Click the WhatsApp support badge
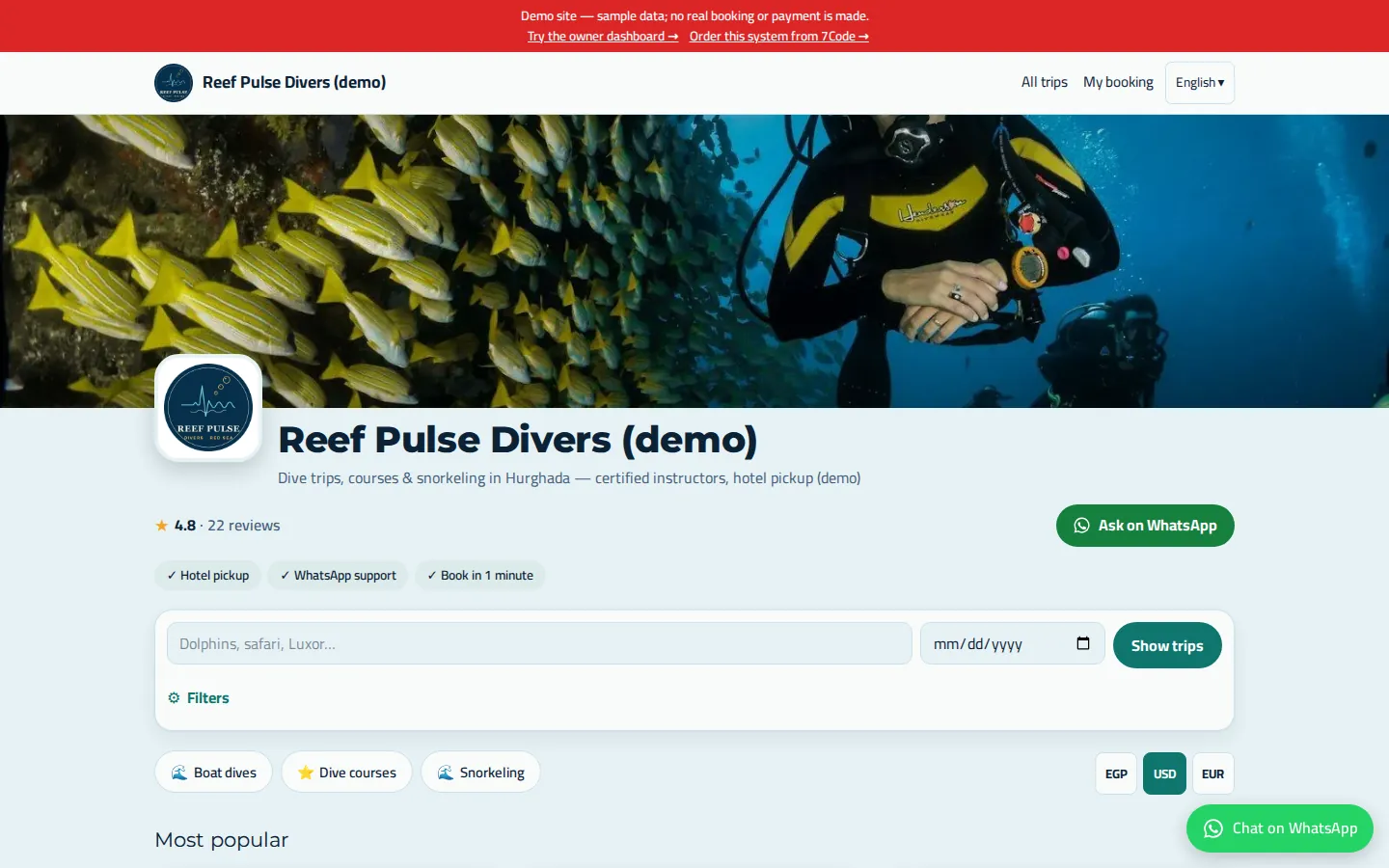 [x=339, y=576]
